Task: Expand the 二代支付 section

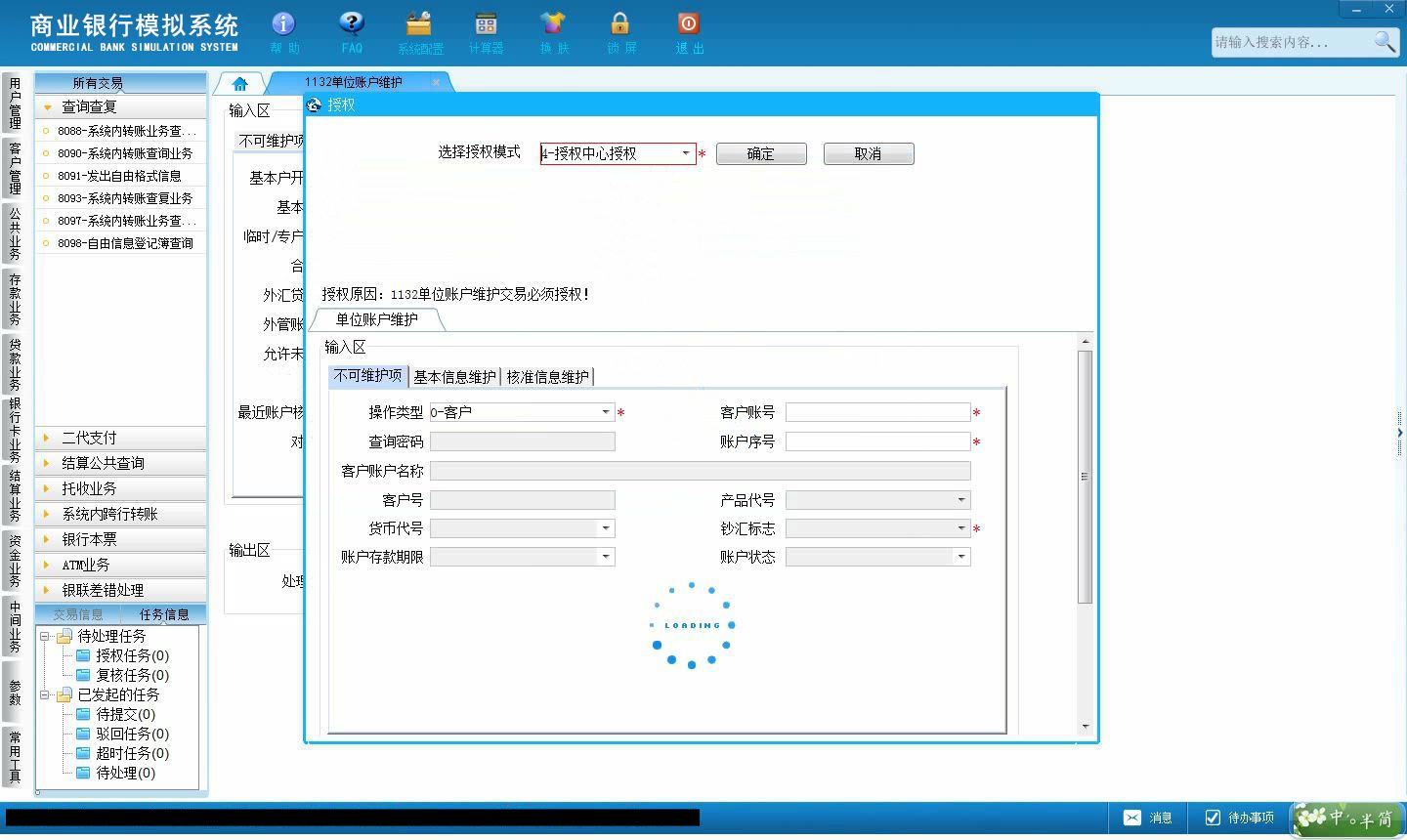Action: 121,438
